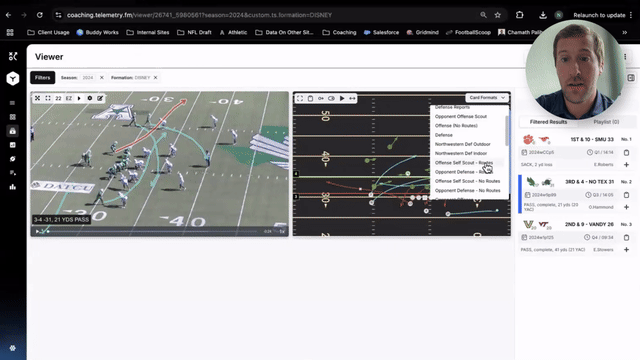Switch to the Playlist (0) tab
The image size is (640, 360).
pyautogui.click(x=606, y=122)
